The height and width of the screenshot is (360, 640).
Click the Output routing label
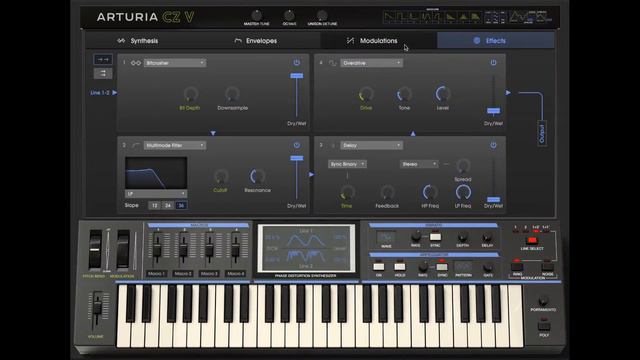pyautogui.click(x=542, y=133)
